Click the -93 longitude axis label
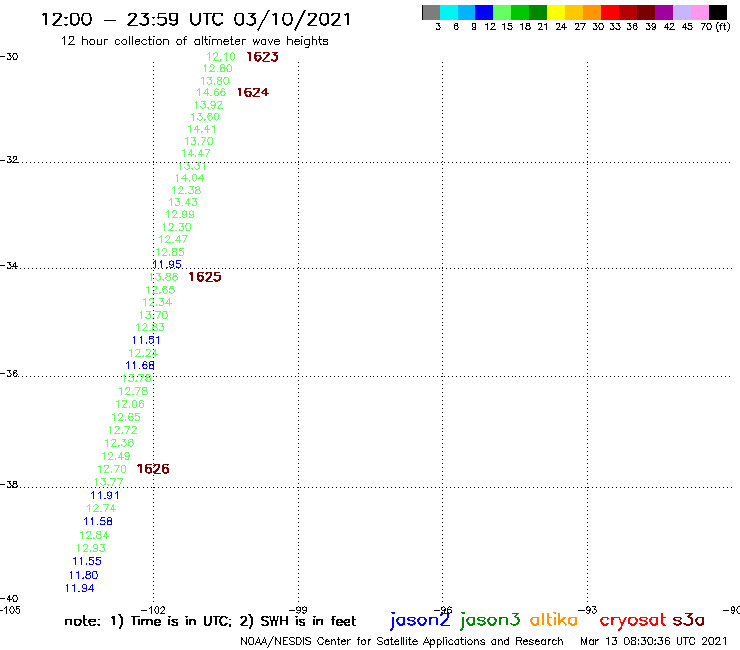 coord(588,610)
